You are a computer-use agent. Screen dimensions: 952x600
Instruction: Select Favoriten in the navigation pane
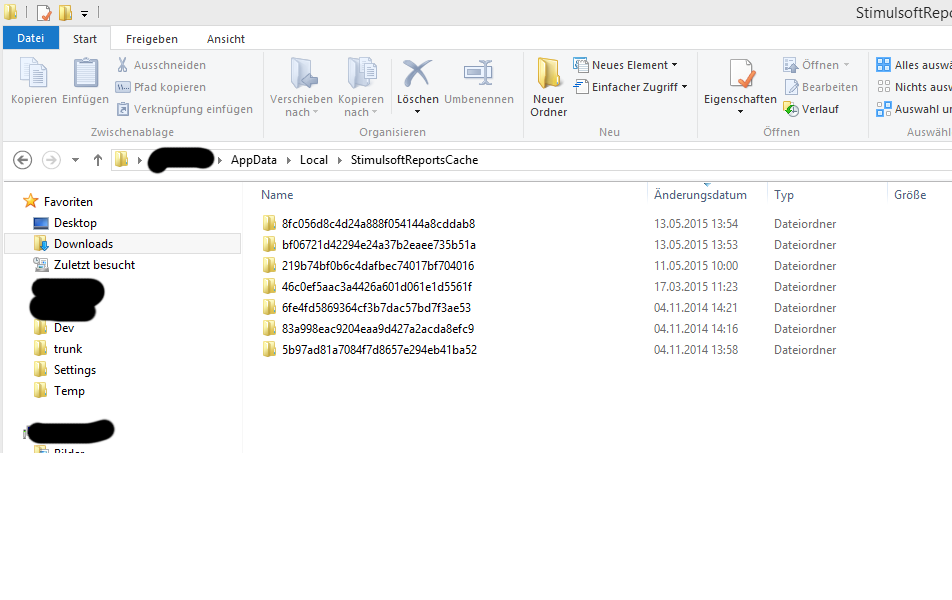(68, 202)
